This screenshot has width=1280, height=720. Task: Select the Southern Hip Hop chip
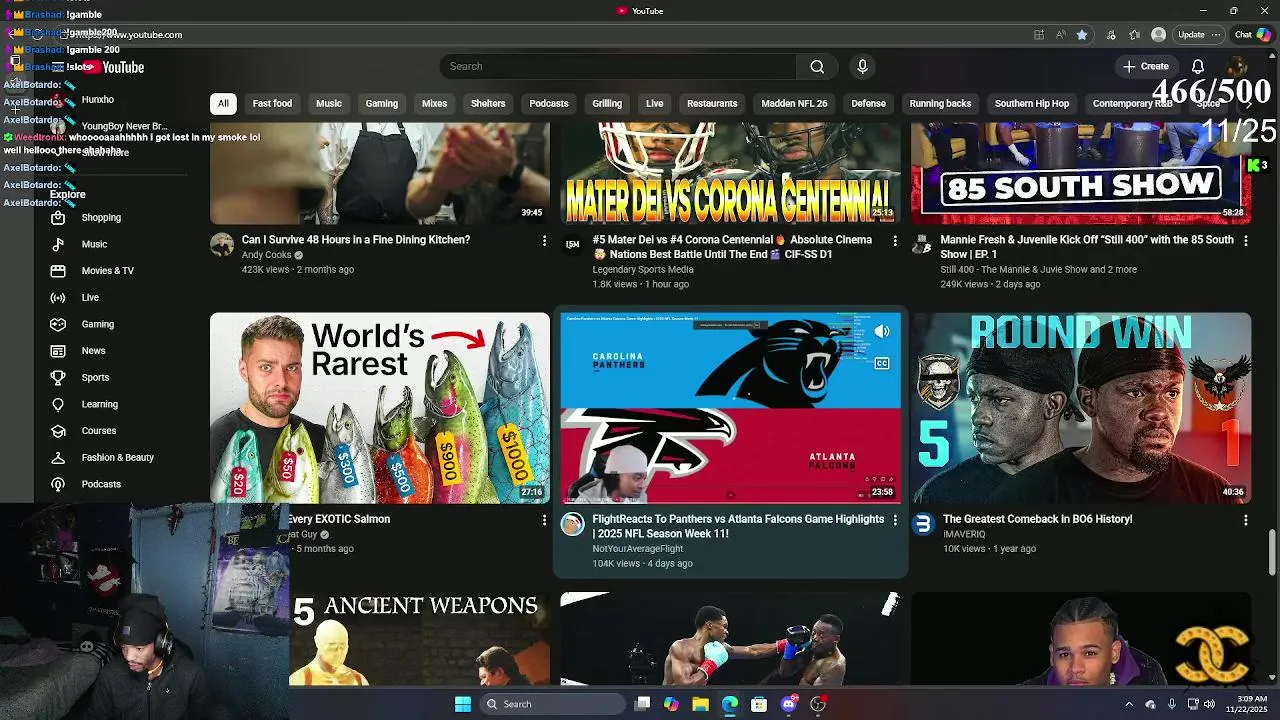[1032, 103]
